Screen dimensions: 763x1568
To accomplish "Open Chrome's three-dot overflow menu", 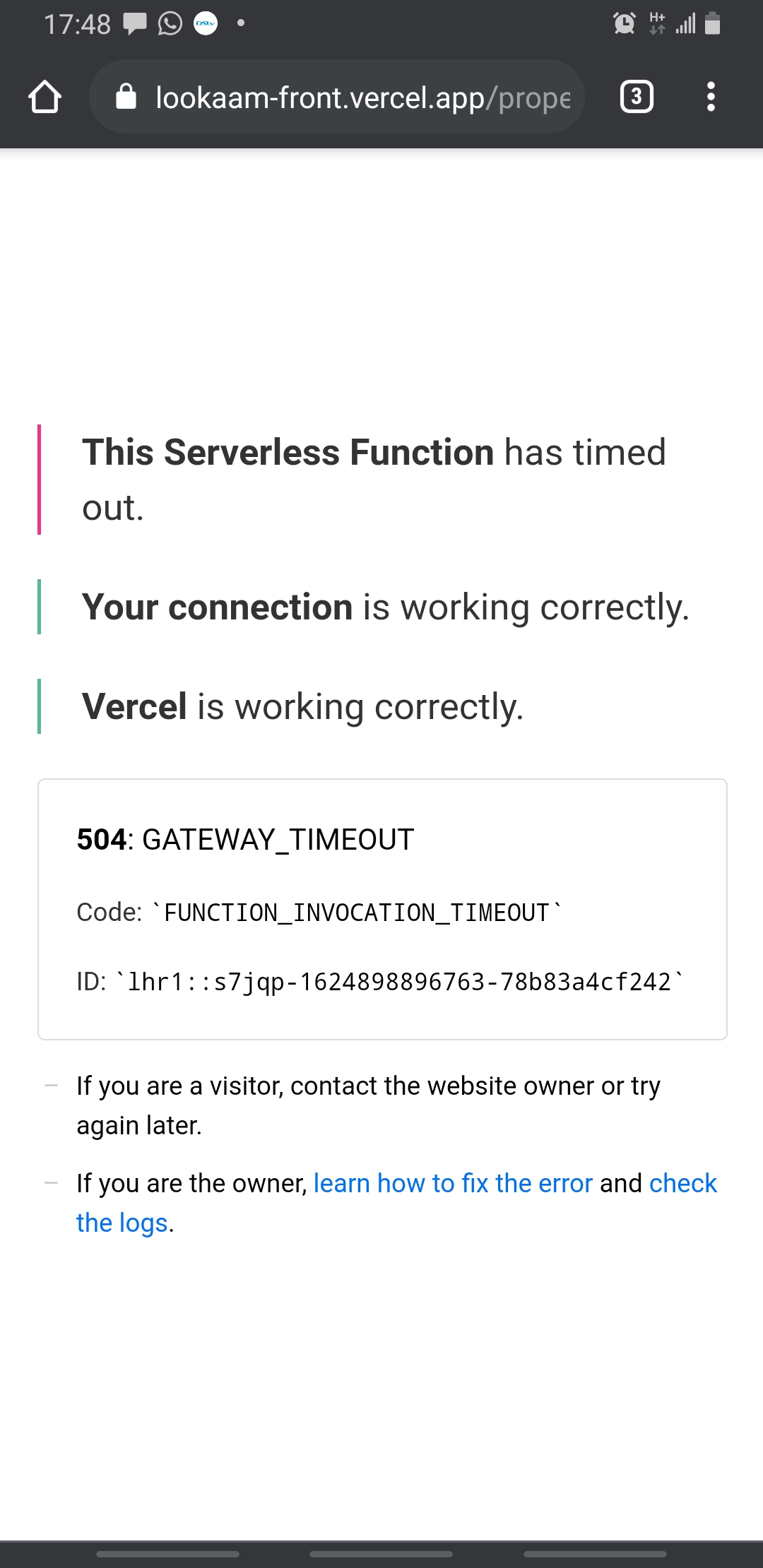I will pos(711,97).
